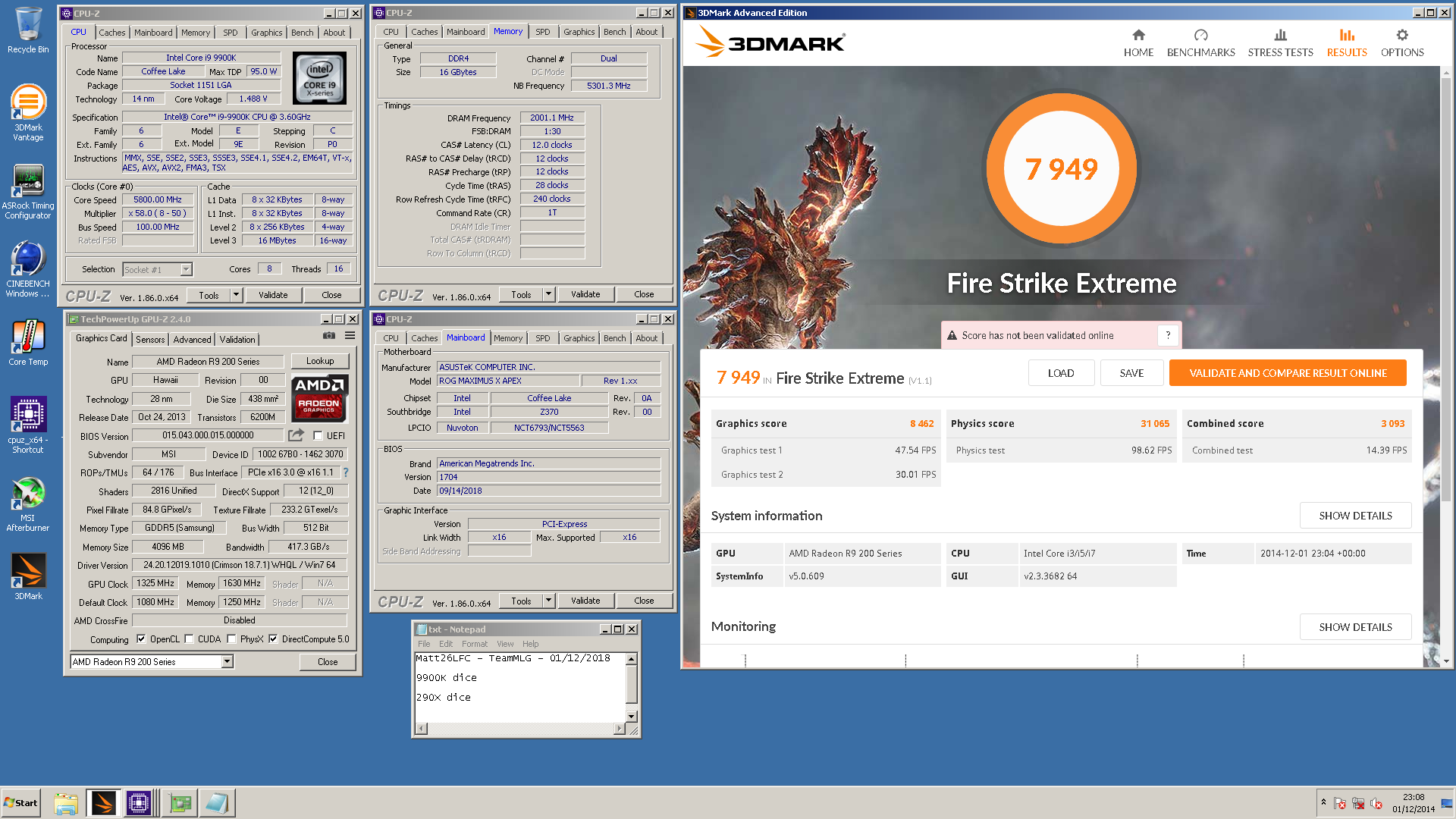Open GPU-Z hamburger menu icon

350,335
